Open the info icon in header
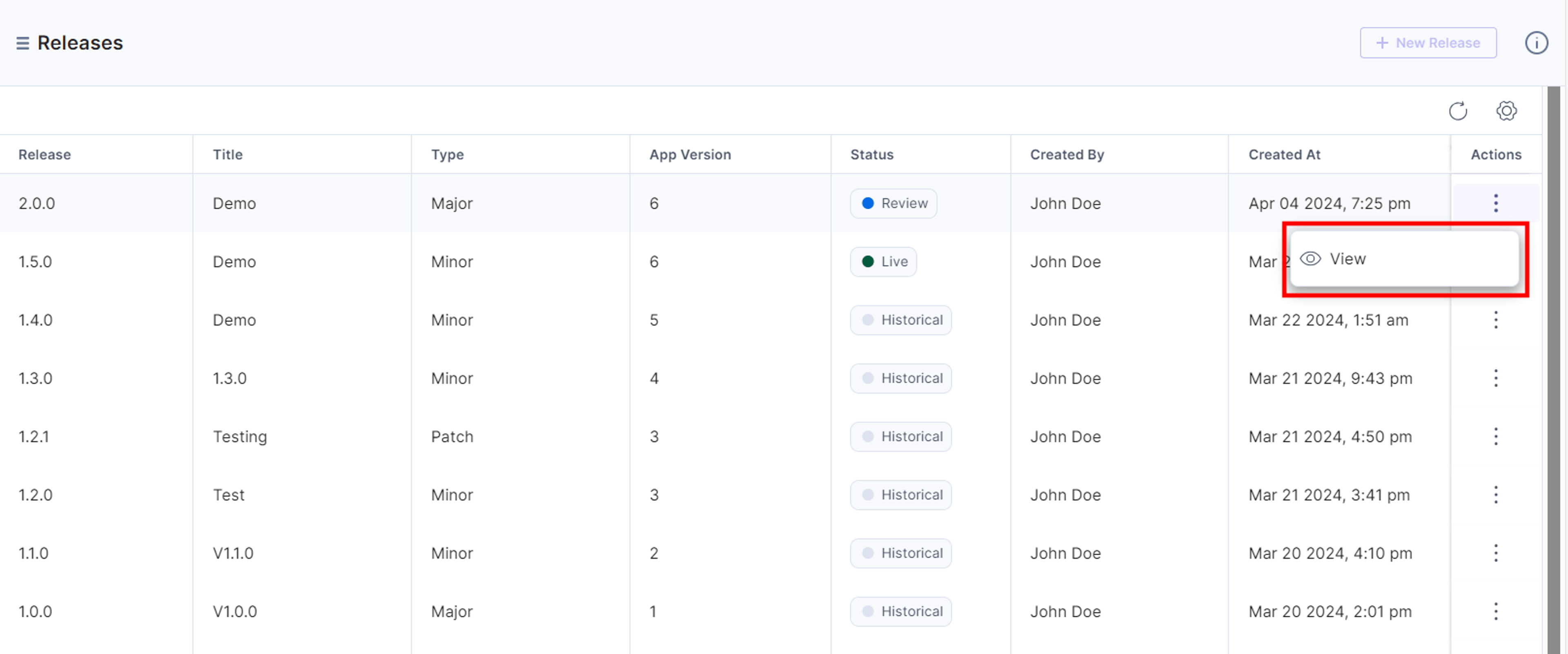Screen dimensions: 1568x654 [1536, 42]
